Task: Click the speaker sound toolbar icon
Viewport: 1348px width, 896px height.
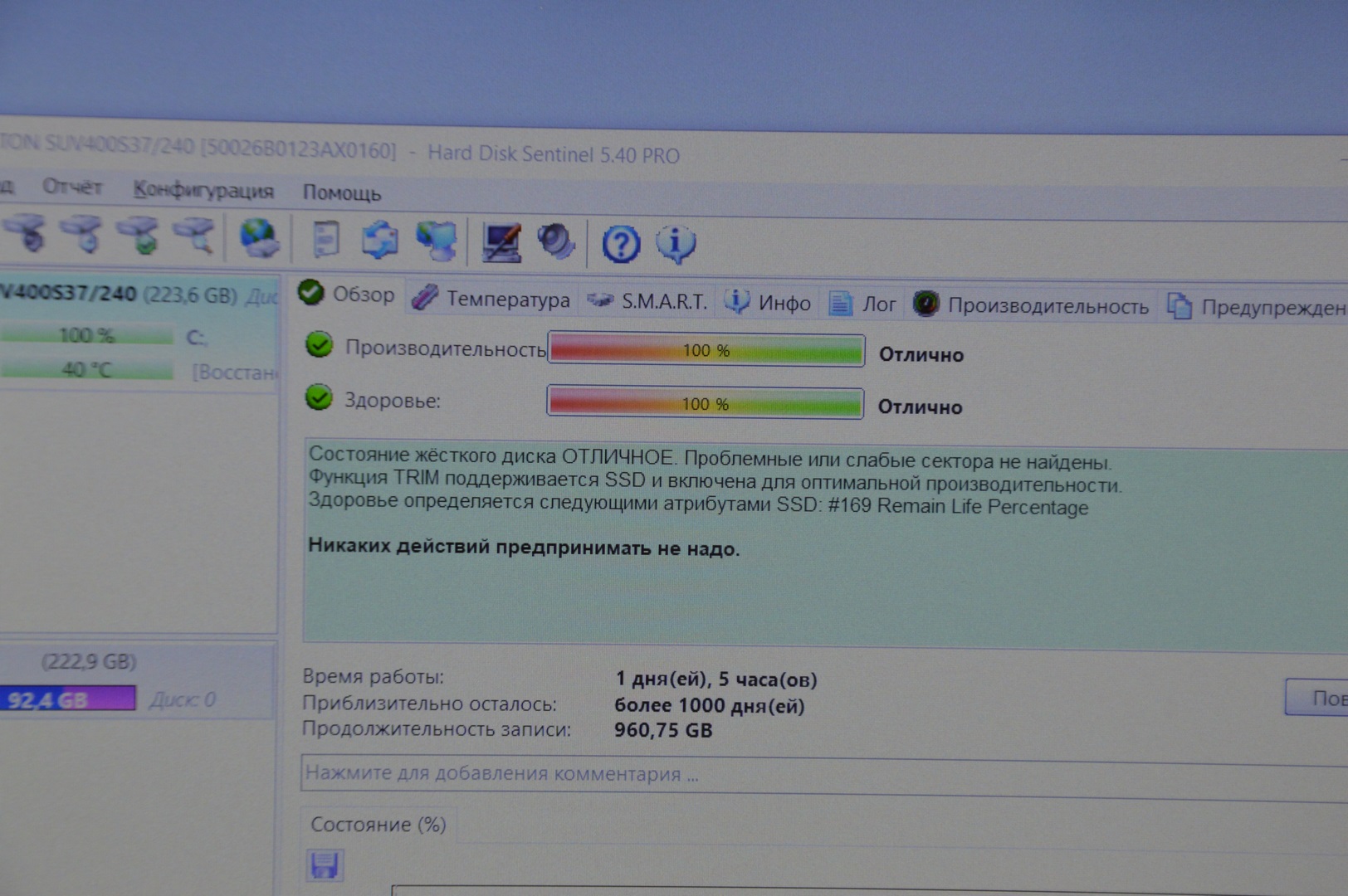Action: click(555, 243)
